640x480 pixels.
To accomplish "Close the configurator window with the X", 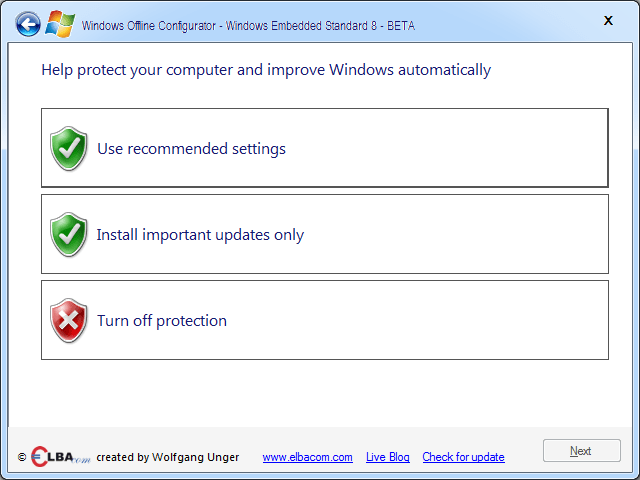I will (608, 20).
